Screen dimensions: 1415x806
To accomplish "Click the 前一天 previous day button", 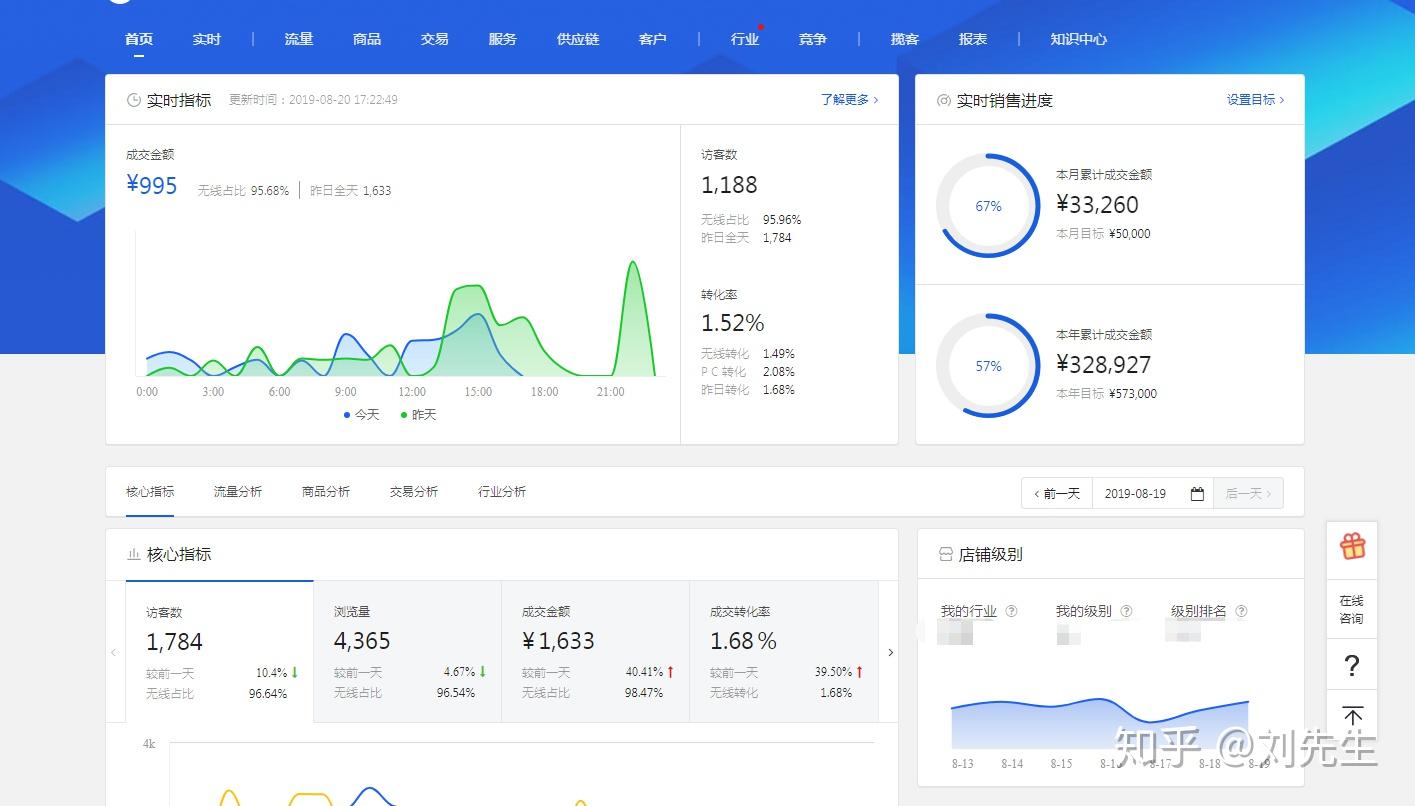I will coord(1057,493).
